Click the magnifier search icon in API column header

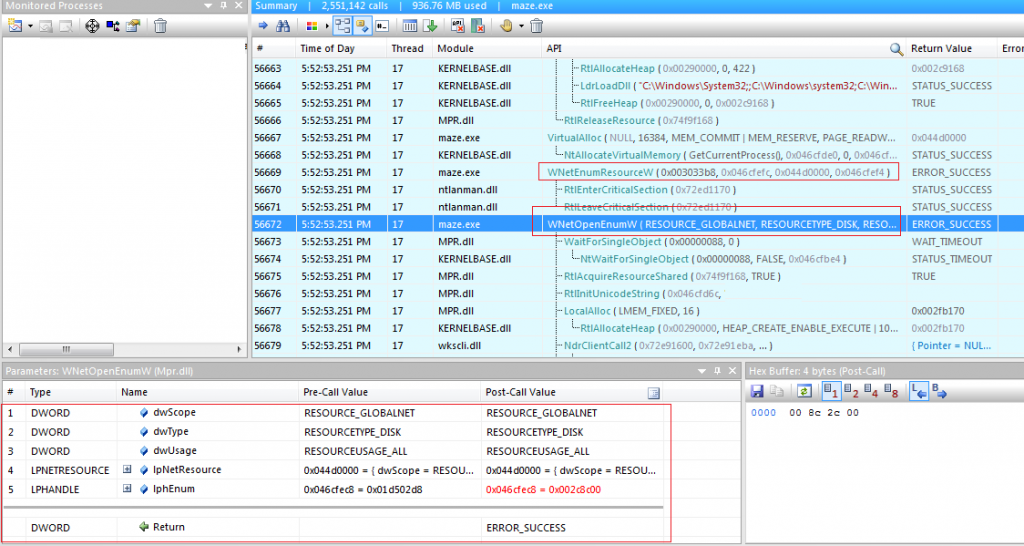coord(896,48)
